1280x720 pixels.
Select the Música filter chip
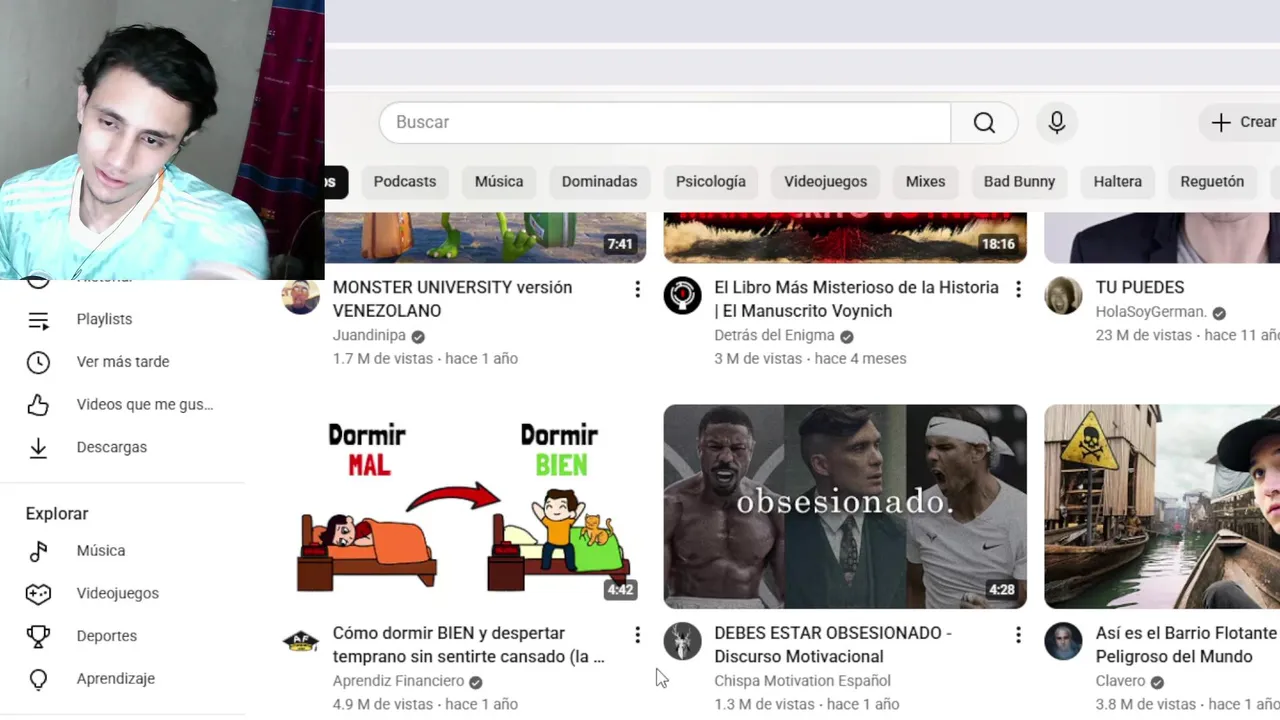tap(499, 181)
